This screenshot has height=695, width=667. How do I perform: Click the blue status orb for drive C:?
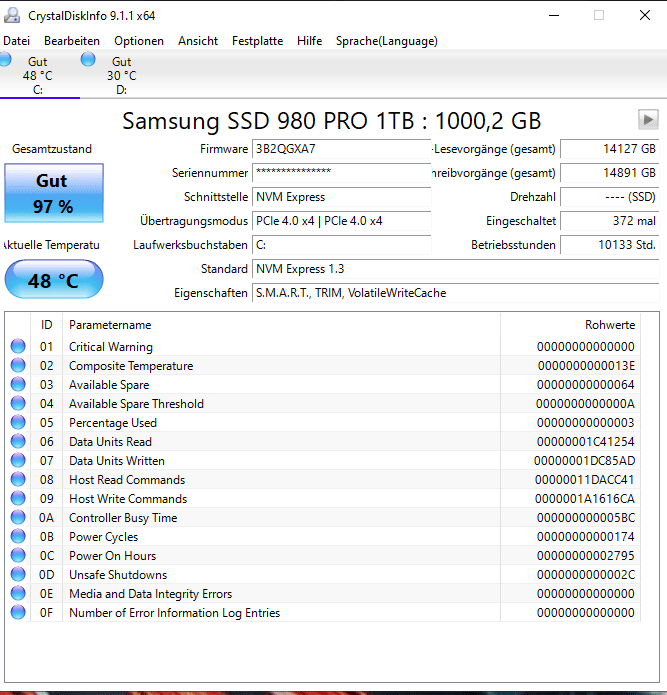tap(5, 59)
